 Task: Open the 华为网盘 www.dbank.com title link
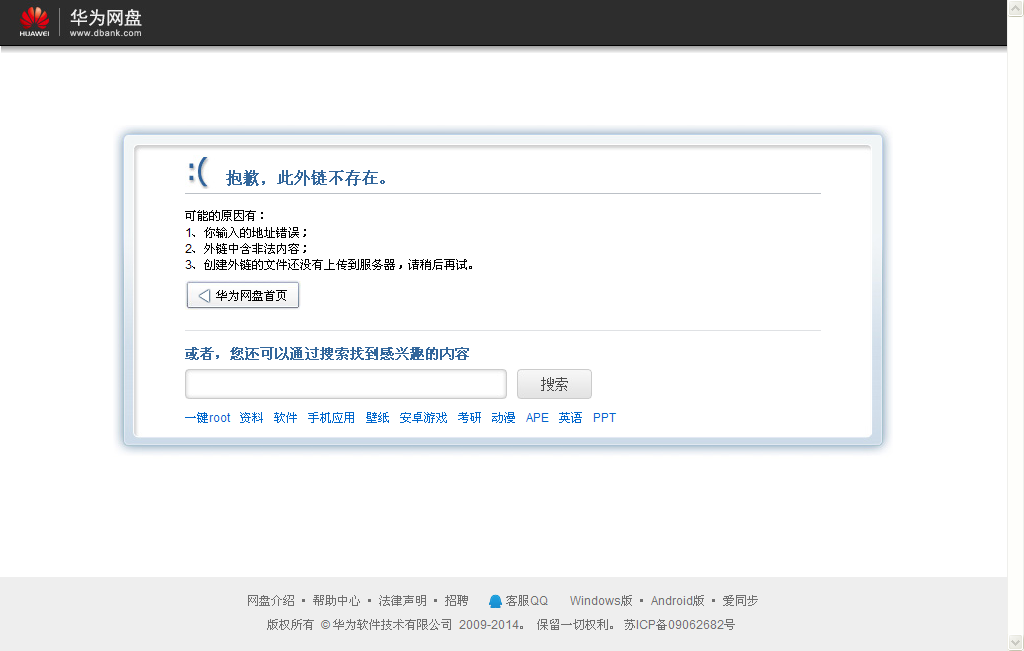pyautogui.click(x=106, y=23)
